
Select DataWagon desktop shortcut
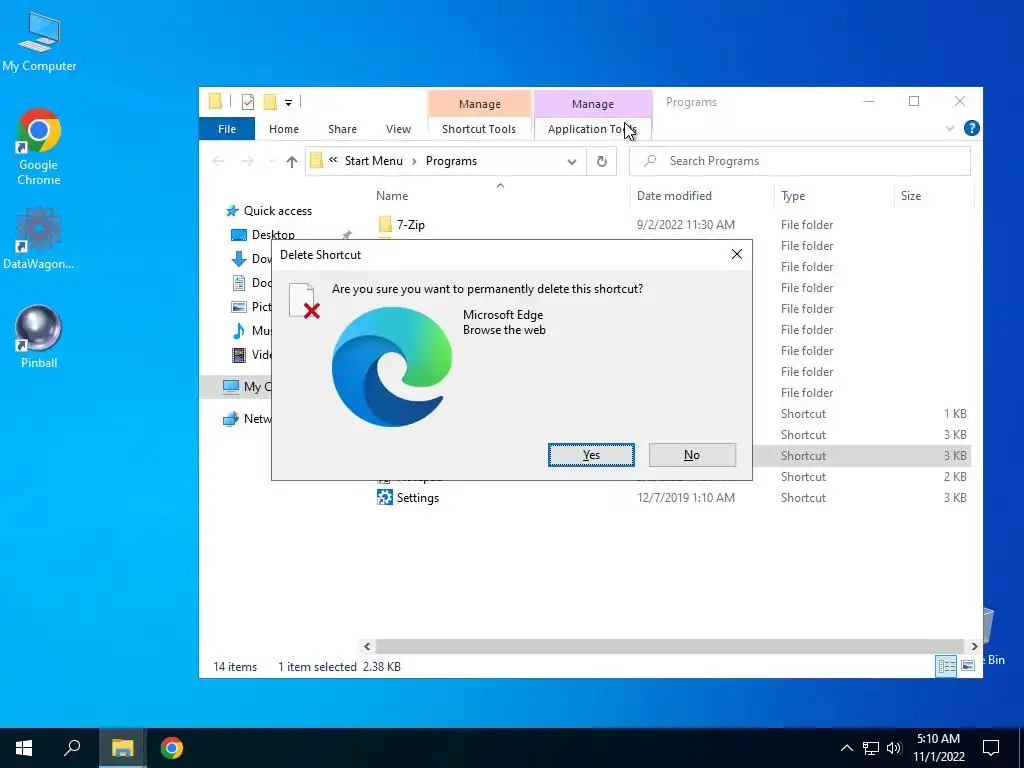(x=39, y=238)
